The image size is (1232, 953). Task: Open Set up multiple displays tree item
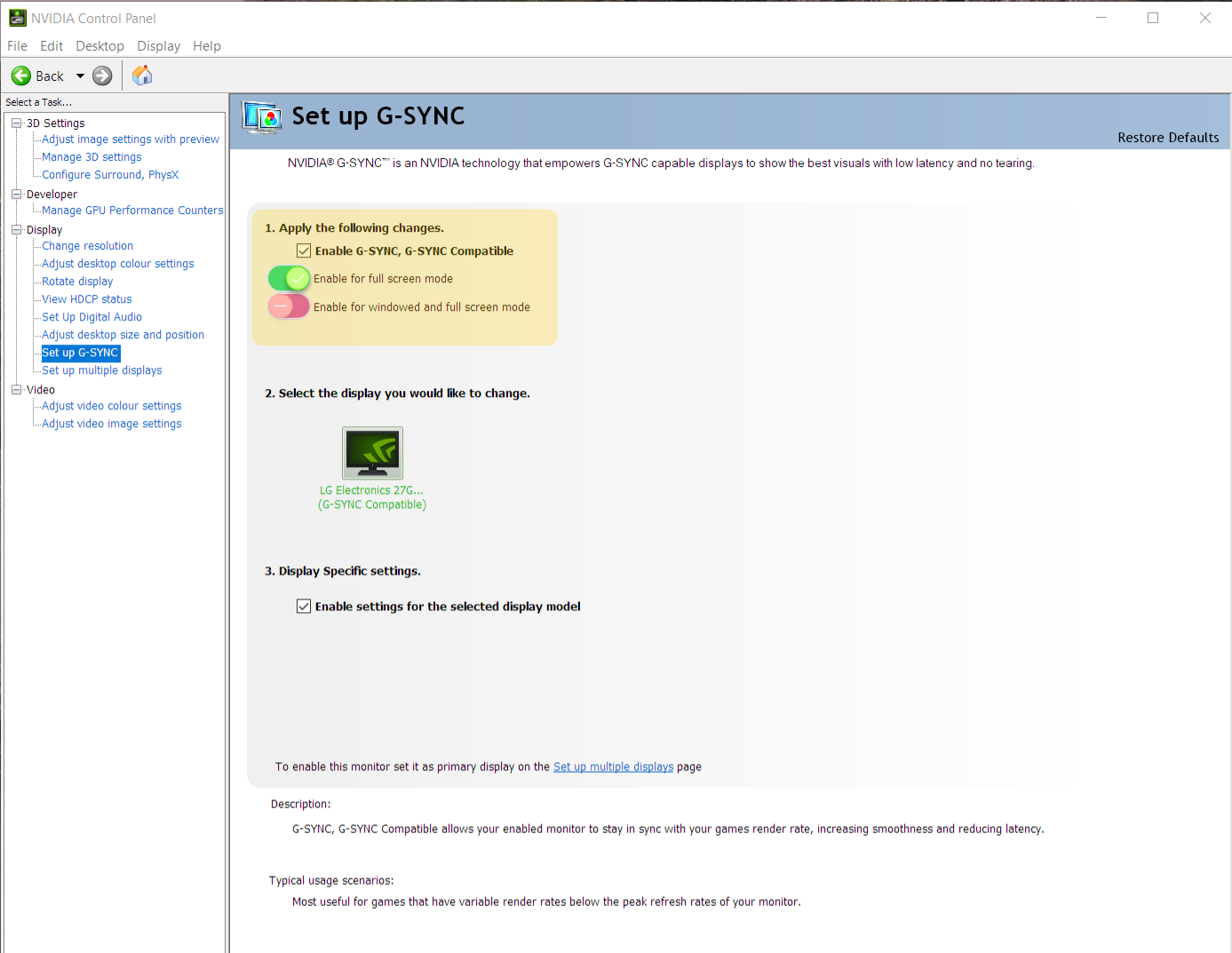[101, 370]
